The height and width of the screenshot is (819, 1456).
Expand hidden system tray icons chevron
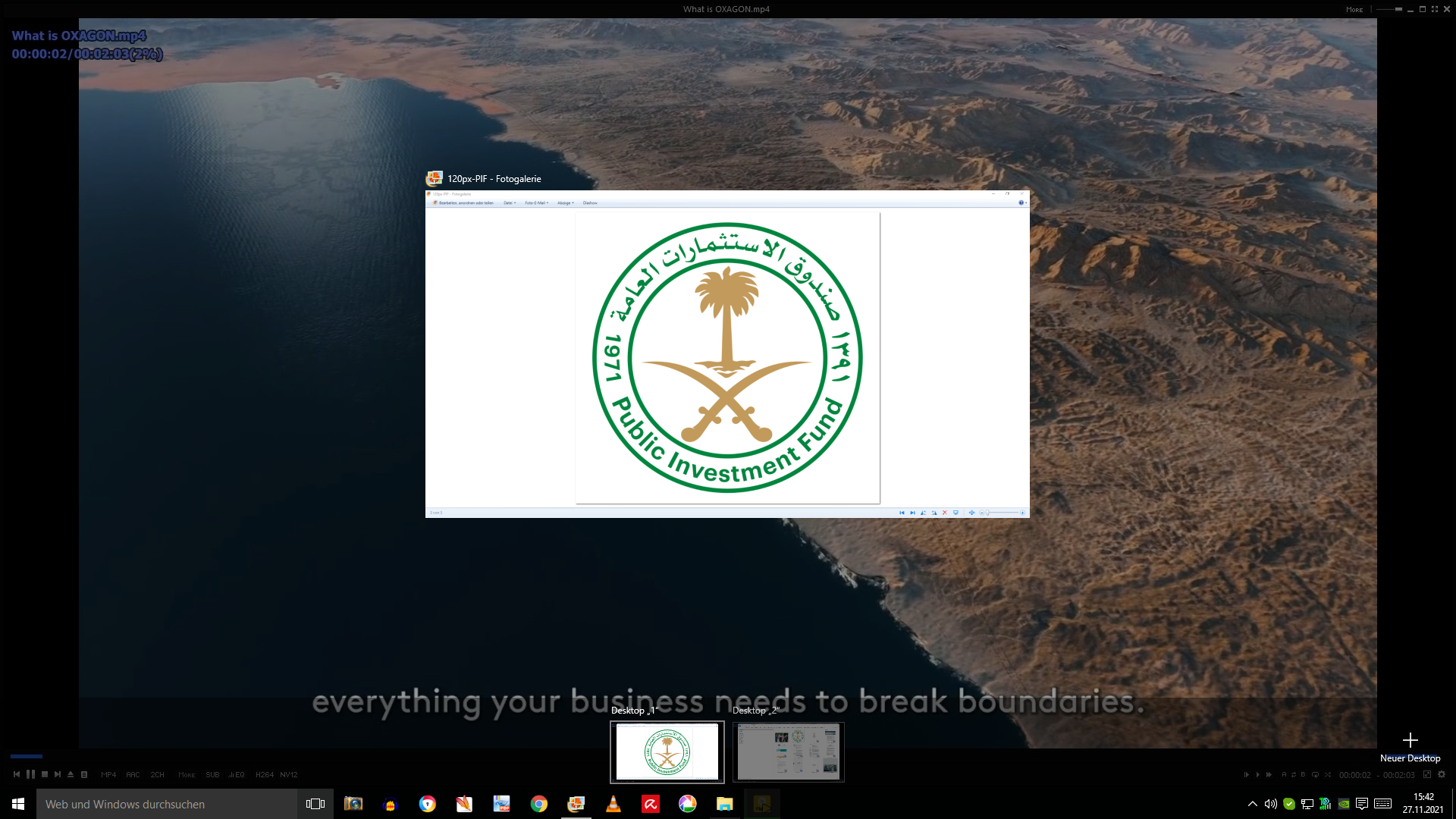click(1252, 804)
